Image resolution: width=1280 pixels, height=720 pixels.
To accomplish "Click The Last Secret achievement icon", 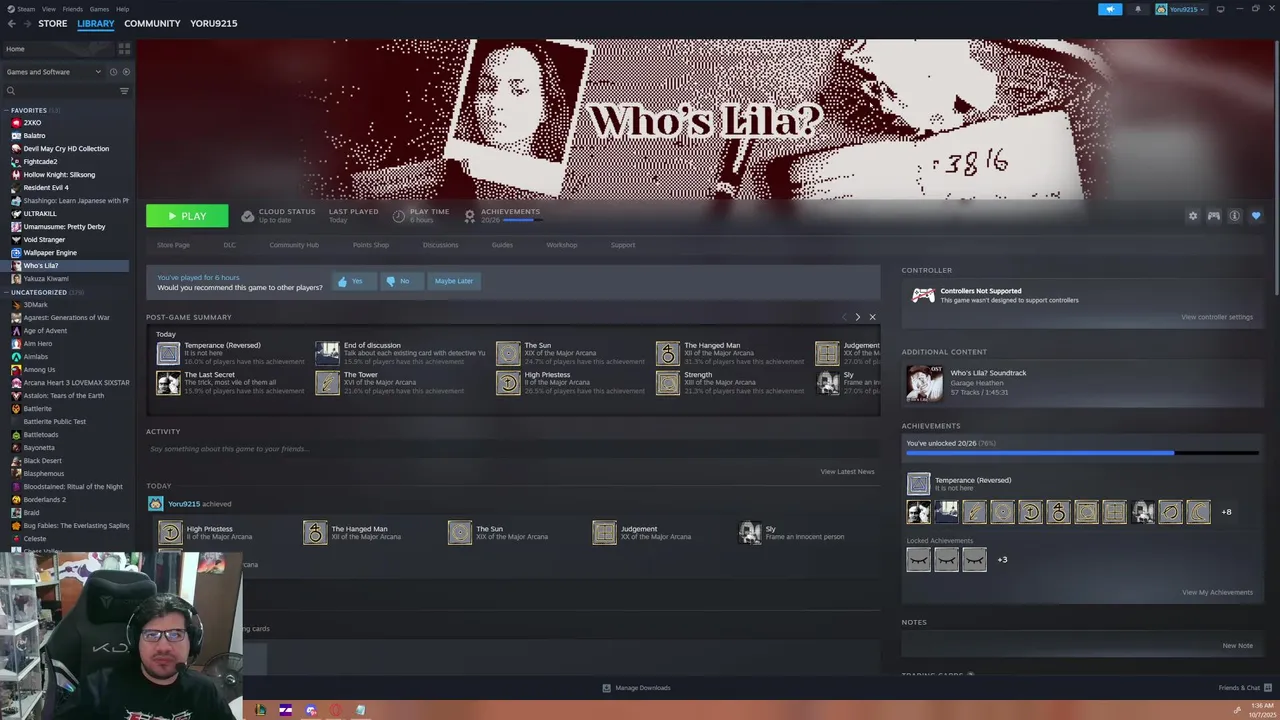I will [168, 382].
